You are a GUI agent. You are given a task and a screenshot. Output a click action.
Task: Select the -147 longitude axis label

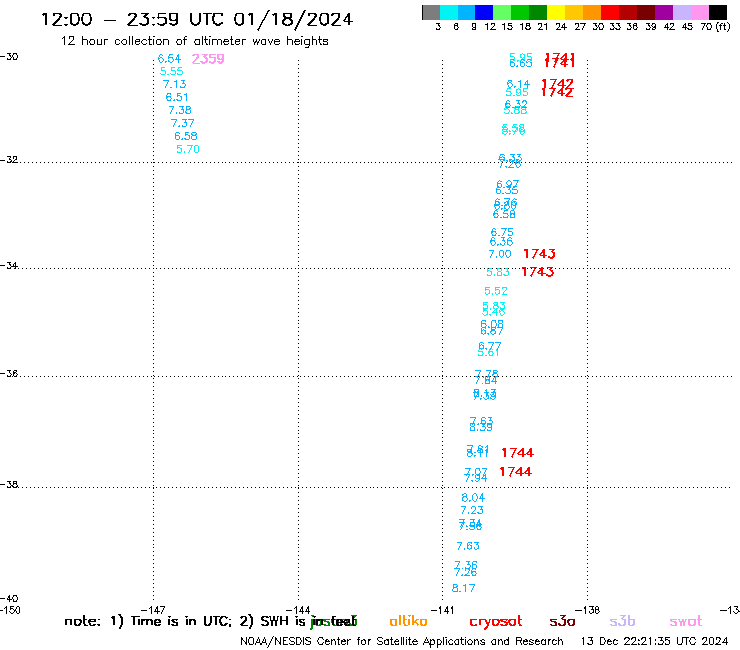[153, 610]
